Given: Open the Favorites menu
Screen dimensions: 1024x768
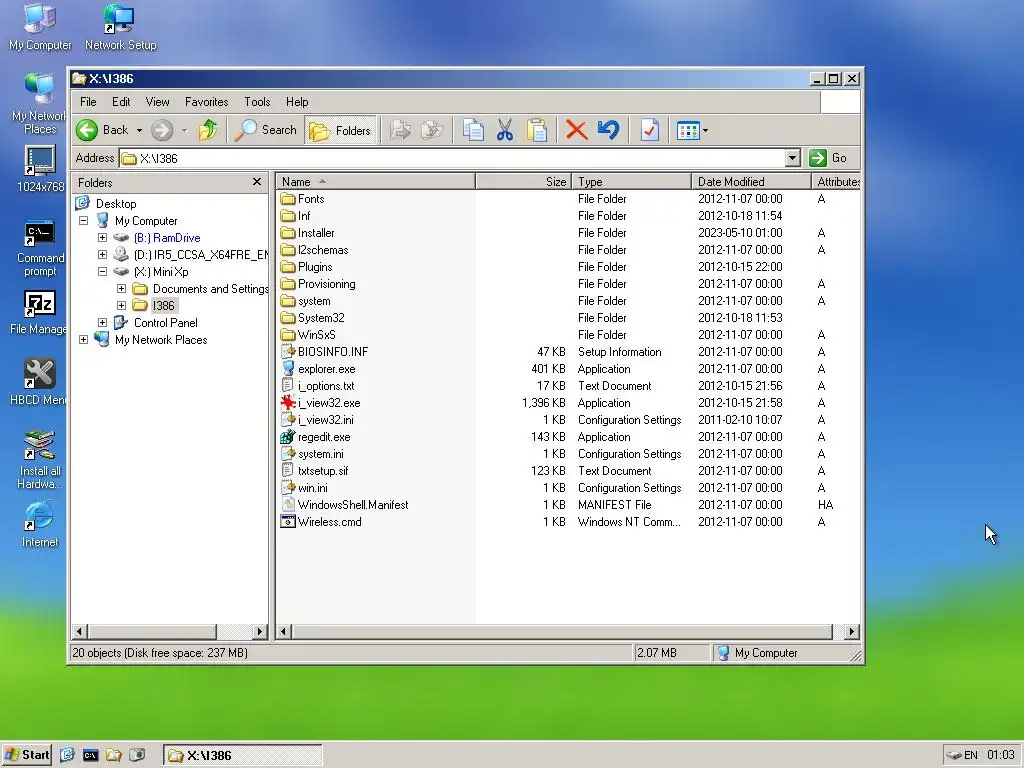Looking at the screenshot, I should tap(206, 102).
